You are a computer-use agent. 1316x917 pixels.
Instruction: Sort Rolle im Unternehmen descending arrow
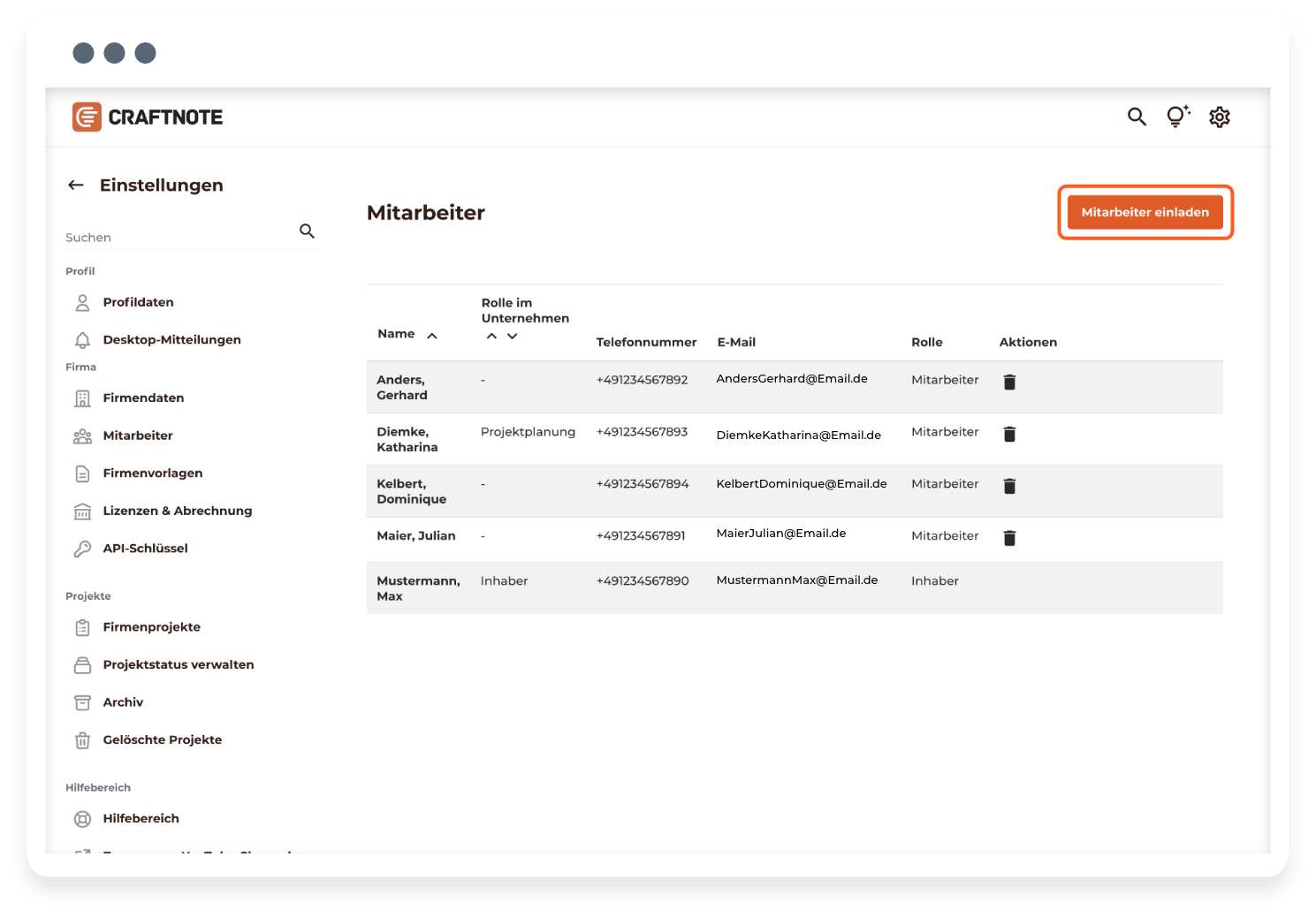[512, 337]
